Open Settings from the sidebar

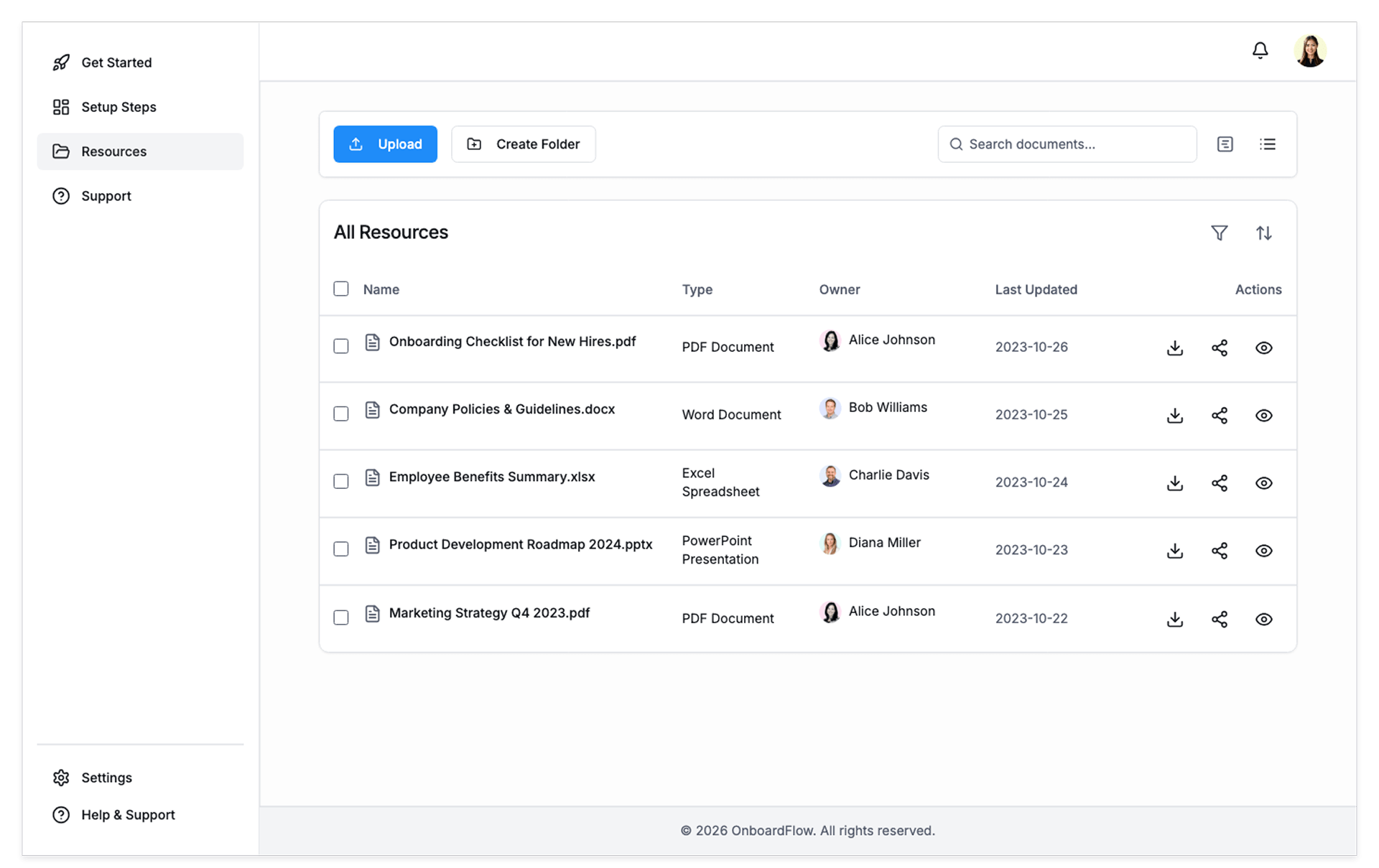coord(106,778)
